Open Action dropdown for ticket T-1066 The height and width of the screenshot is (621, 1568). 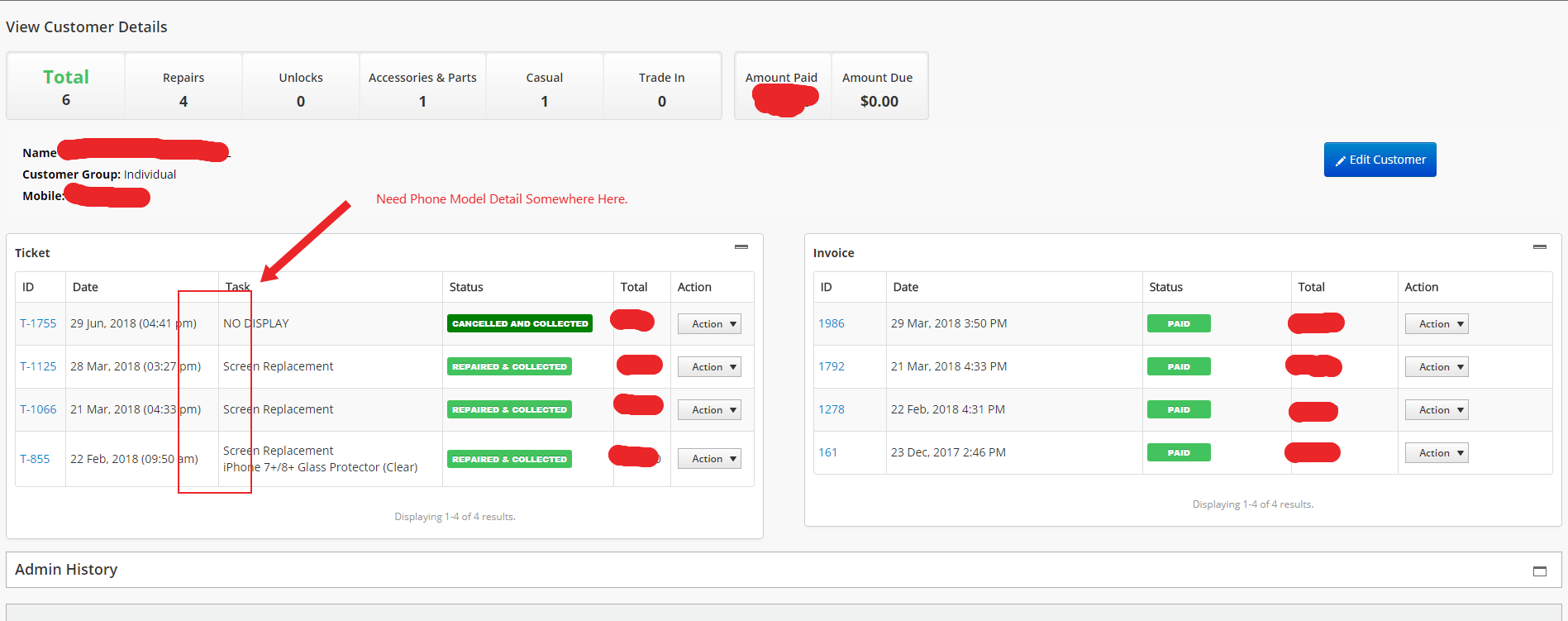tap(709, 410)
